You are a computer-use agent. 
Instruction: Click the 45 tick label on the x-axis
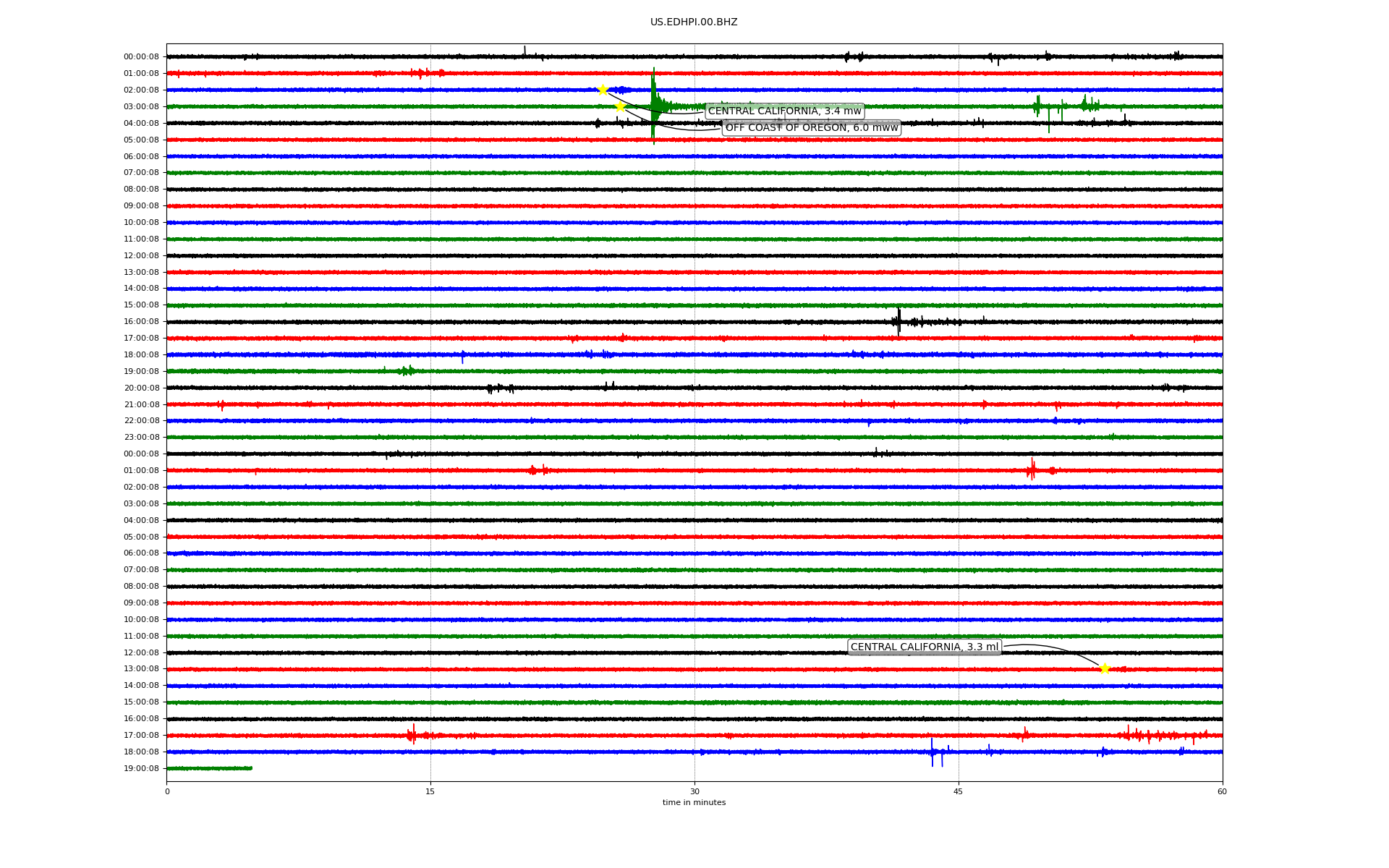point(958,791)
